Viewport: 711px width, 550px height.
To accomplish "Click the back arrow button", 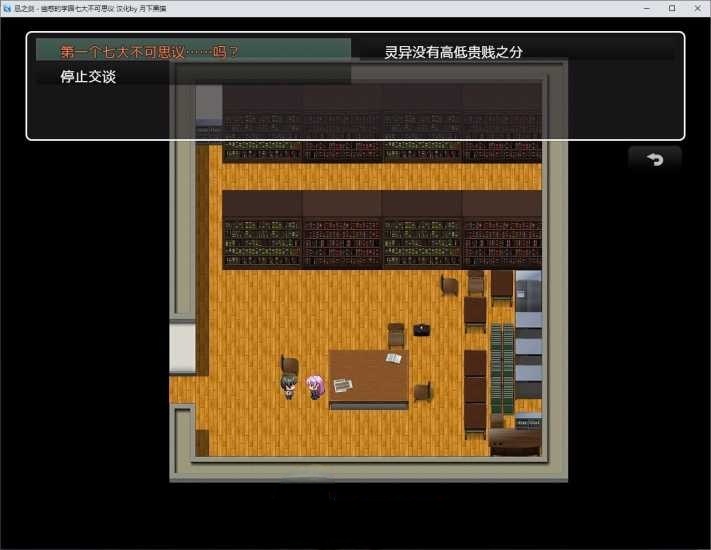I will point(655,160).
